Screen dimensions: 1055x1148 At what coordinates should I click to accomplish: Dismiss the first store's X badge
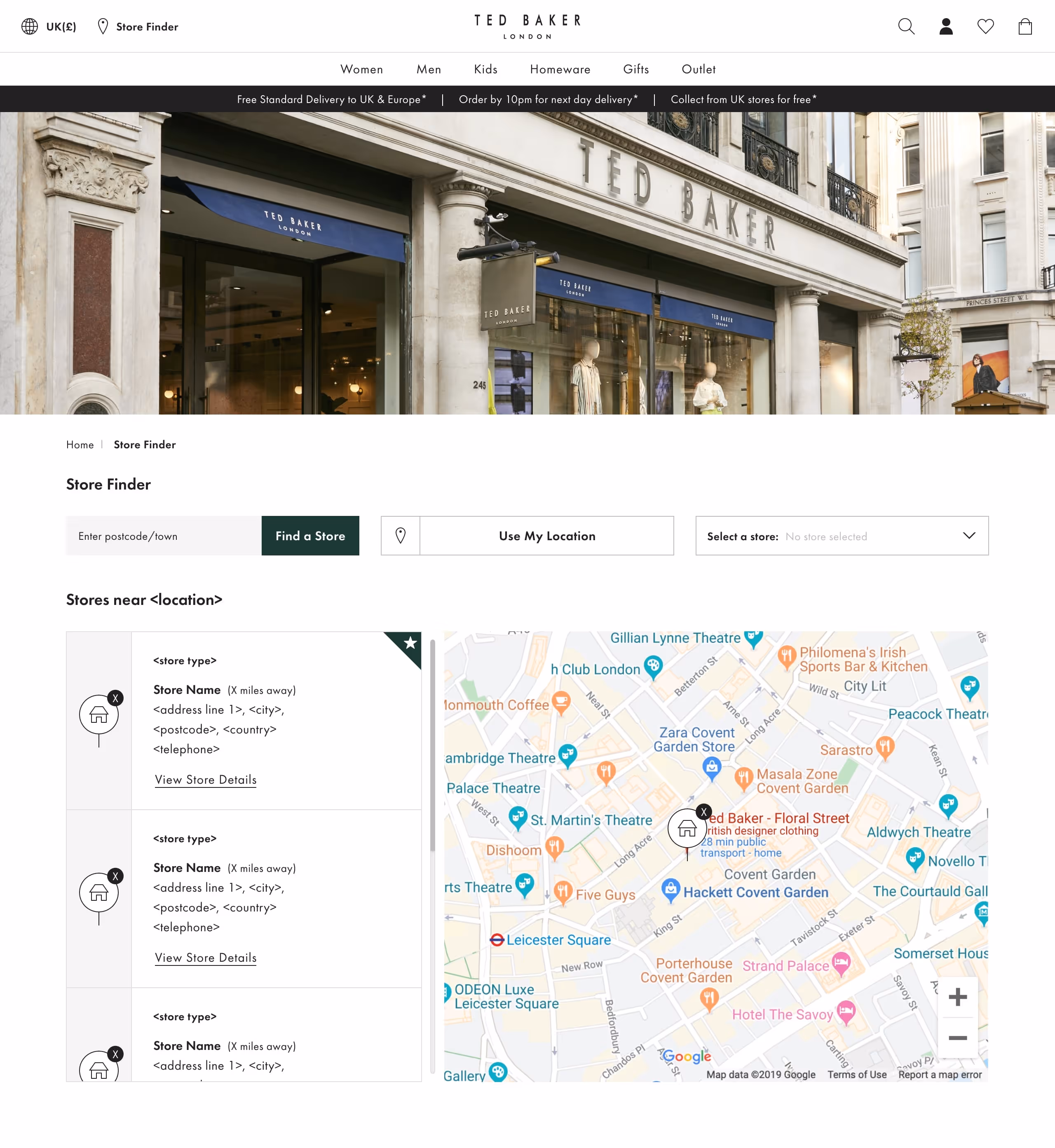coord(115,698)
